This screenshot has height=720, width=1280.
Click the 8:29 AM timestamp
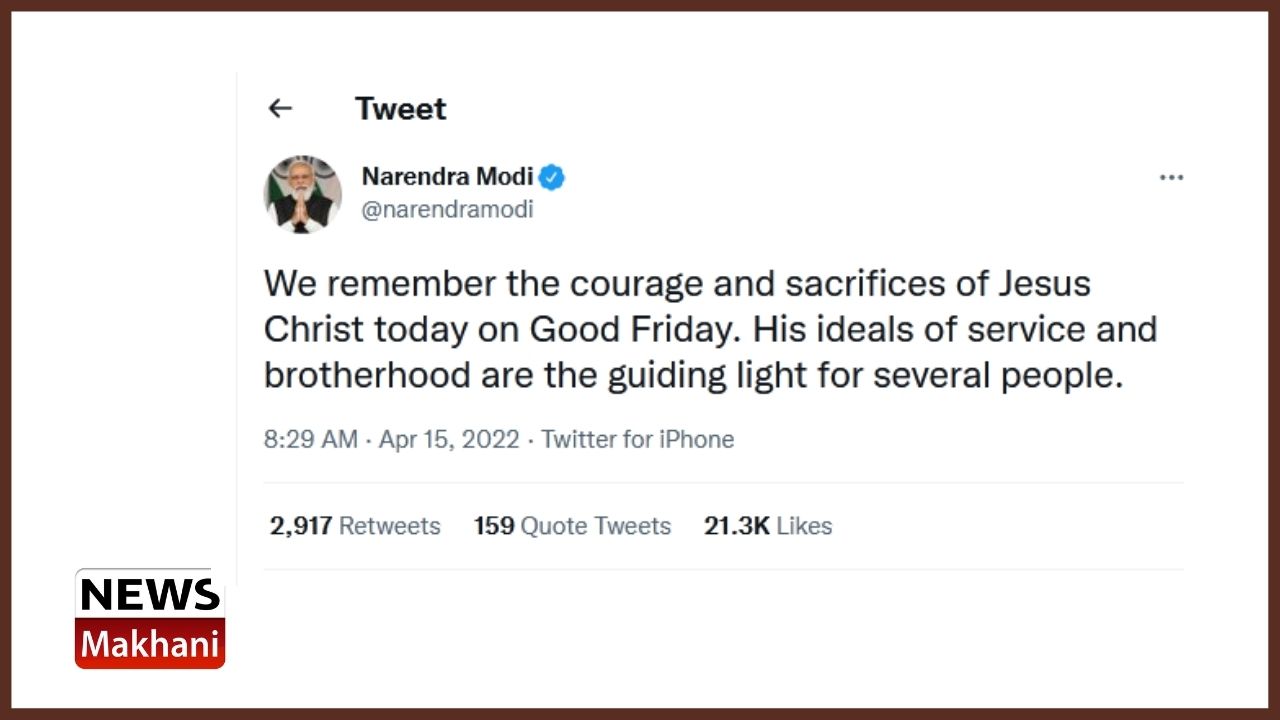[x=310, y=439]
